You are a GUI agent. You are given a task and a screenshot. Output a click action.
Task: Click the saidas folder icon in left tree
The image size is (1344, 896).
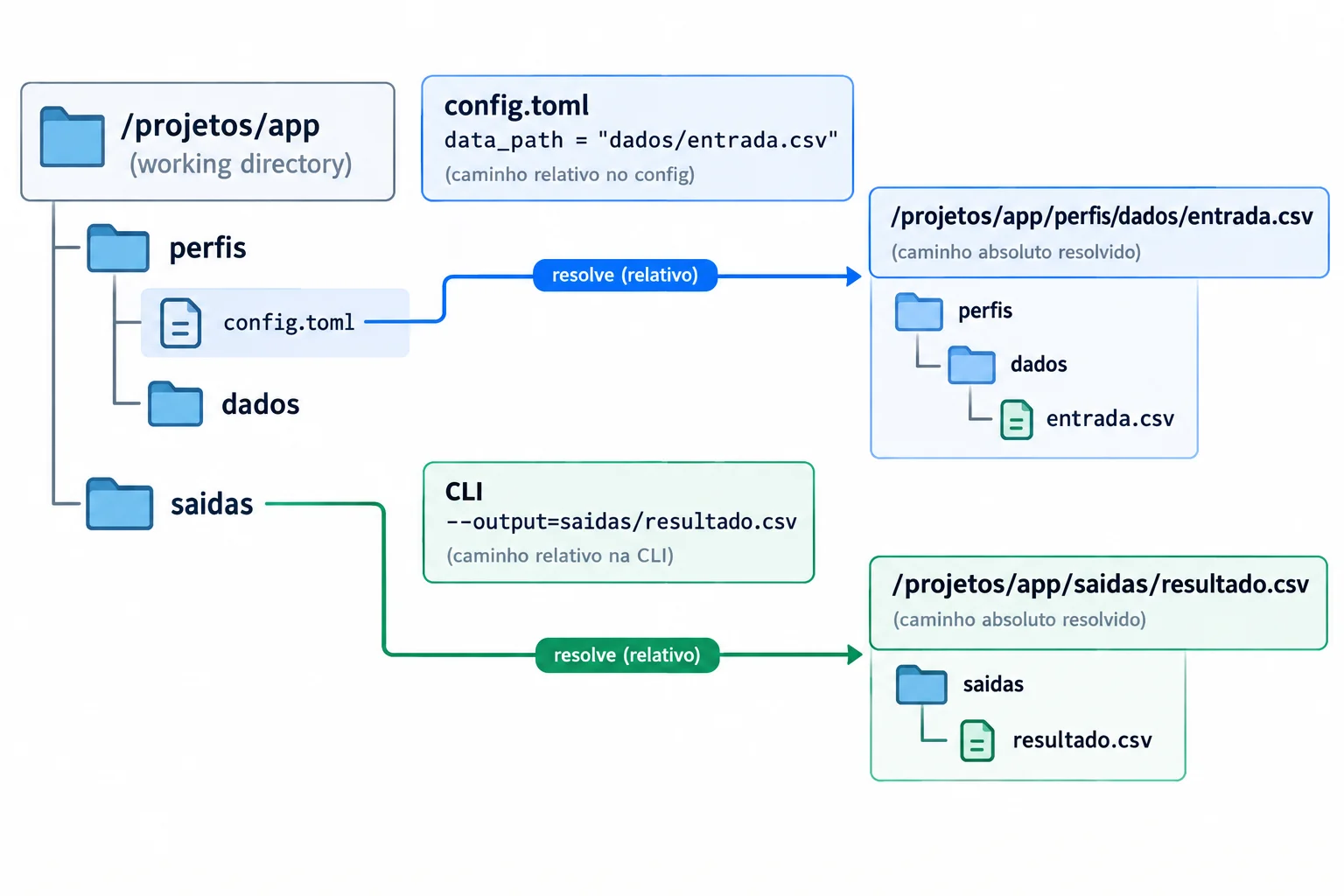[x=120, y=504]
